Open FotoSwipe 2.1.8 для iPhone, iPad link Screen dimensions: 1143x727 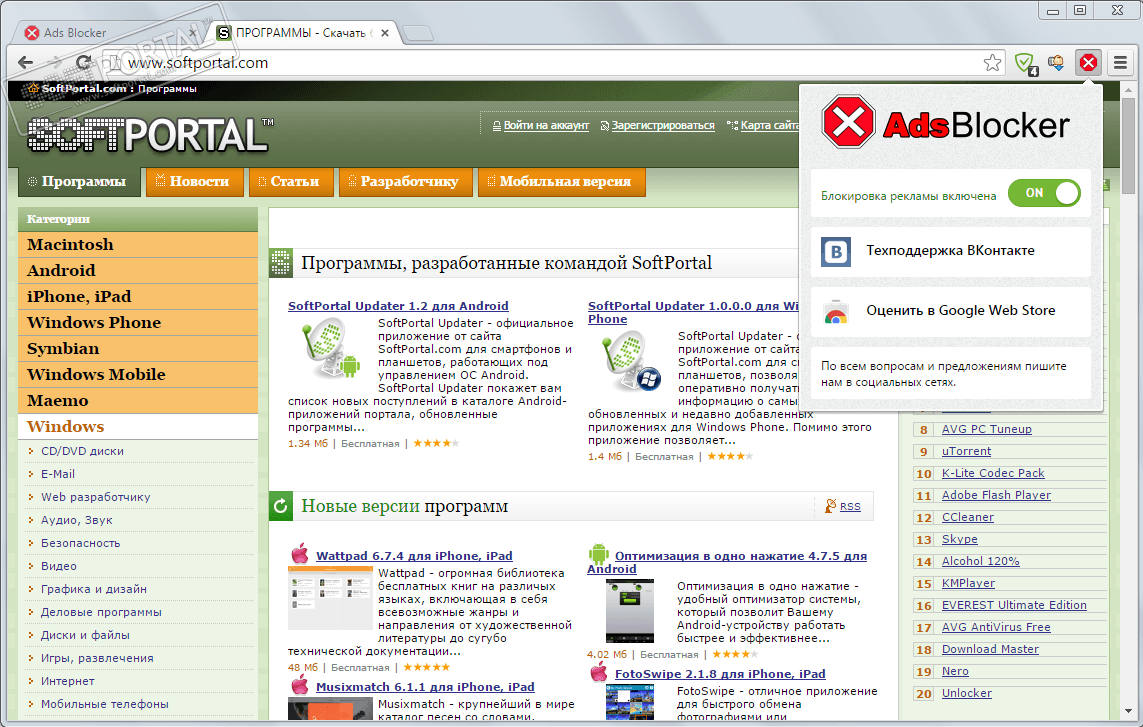(720, 674)
